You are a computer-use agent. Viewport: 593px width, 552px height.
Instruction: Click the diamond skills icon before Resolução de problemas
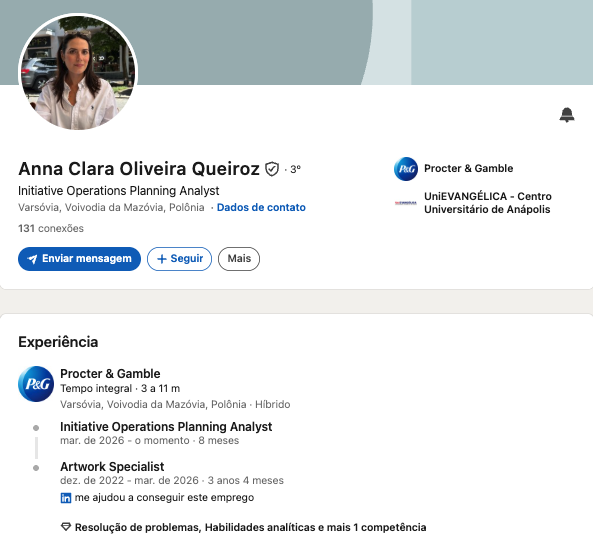pos(66,527)
